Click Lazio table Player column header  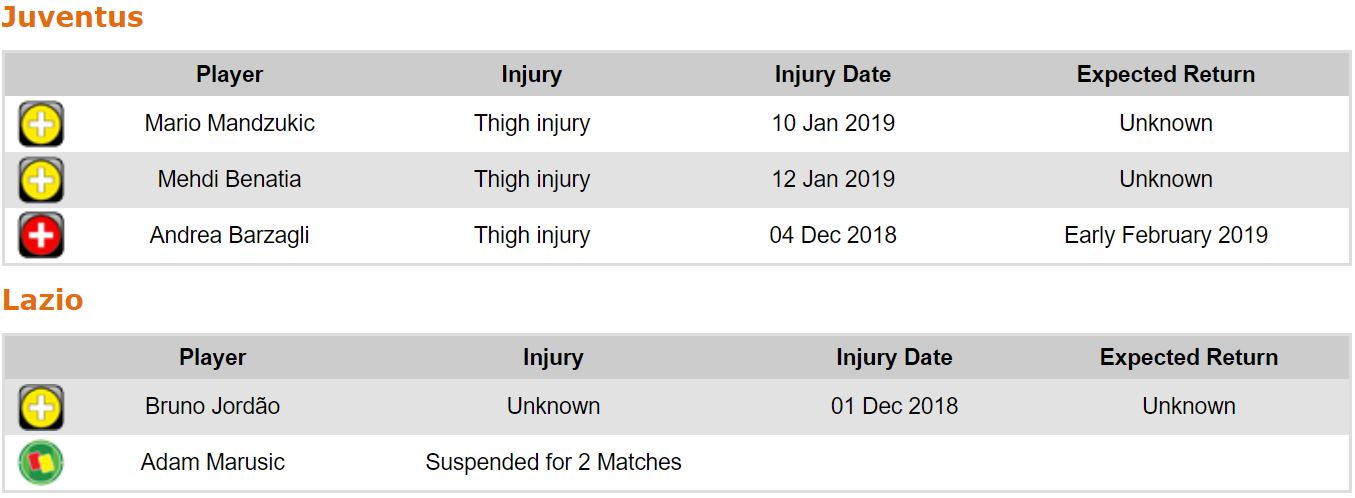tap(212, 358)
